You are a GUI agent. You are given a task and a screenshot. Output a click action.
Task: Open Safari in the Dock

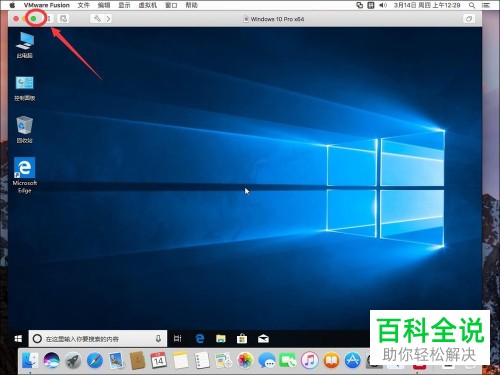point(95,360)
